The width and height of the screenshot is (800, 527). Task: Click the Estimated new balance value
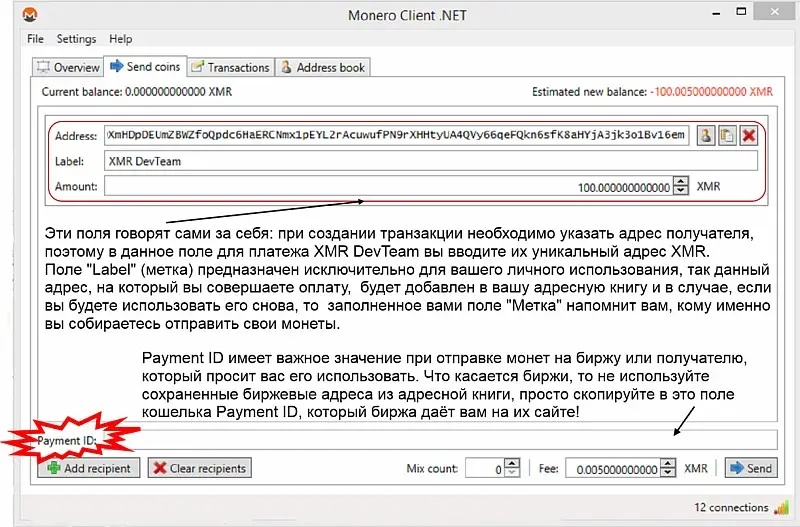(x=711, y=92)
